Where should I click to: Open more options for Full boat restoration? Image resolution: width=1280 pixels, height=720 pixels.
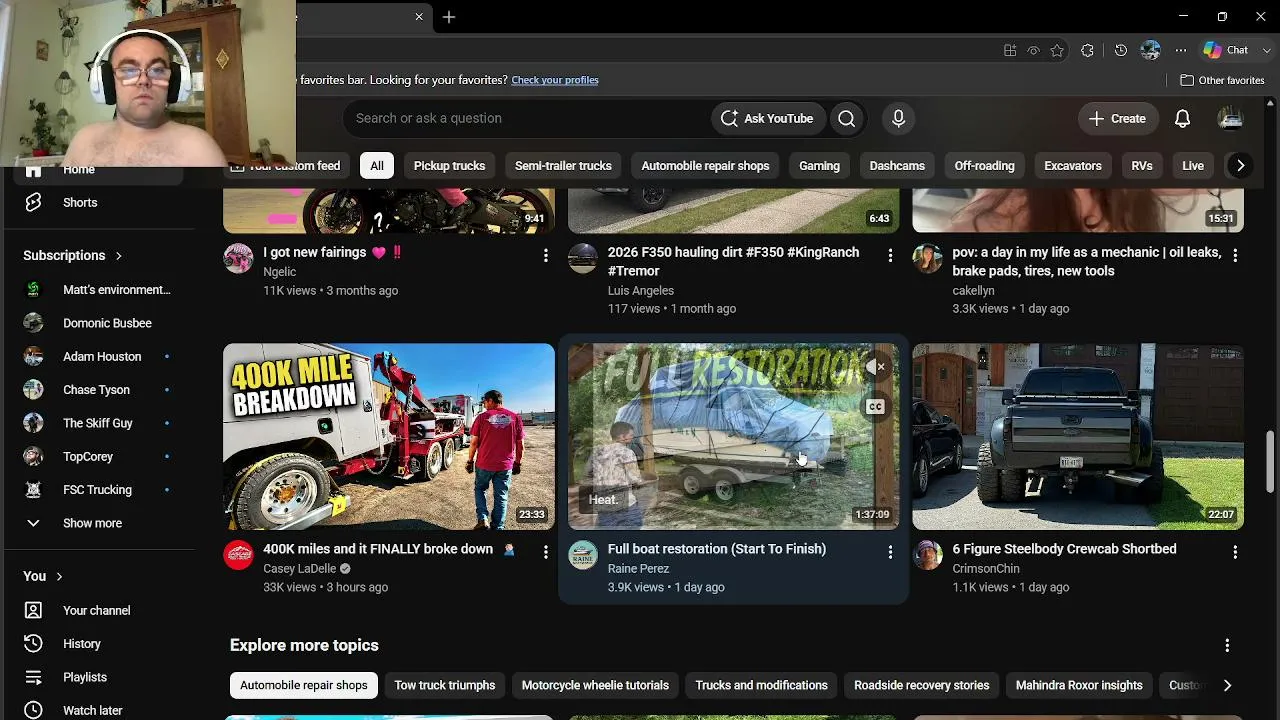coord(890,552)
